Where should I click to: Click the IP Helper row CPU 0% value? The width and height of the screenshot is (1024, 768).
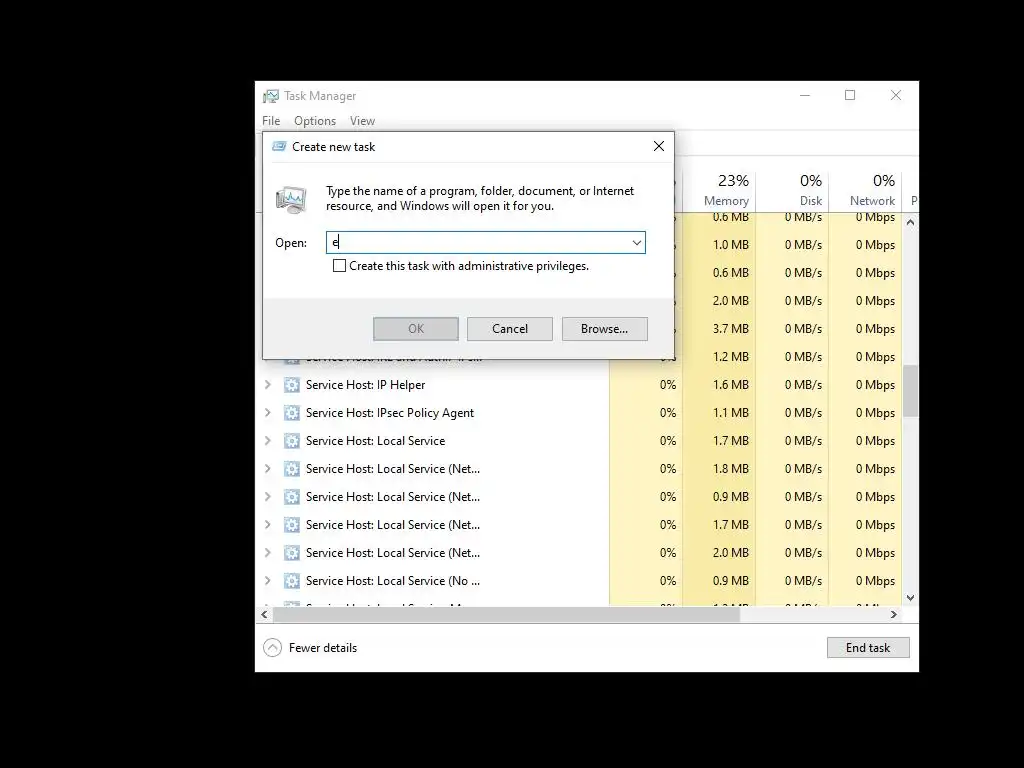coord(667,385)
